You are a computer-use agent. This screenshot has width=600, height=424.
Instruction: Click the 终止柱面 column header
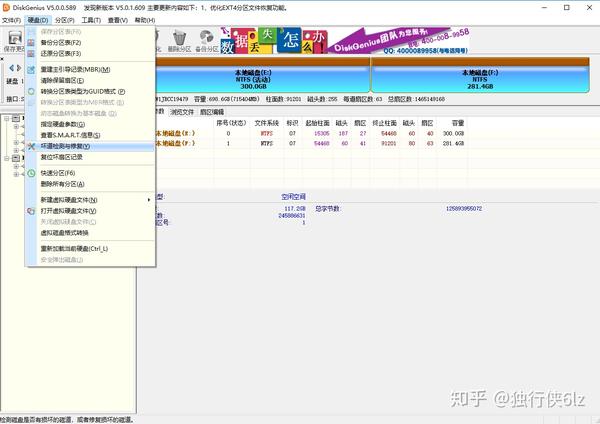pos(384,123)
